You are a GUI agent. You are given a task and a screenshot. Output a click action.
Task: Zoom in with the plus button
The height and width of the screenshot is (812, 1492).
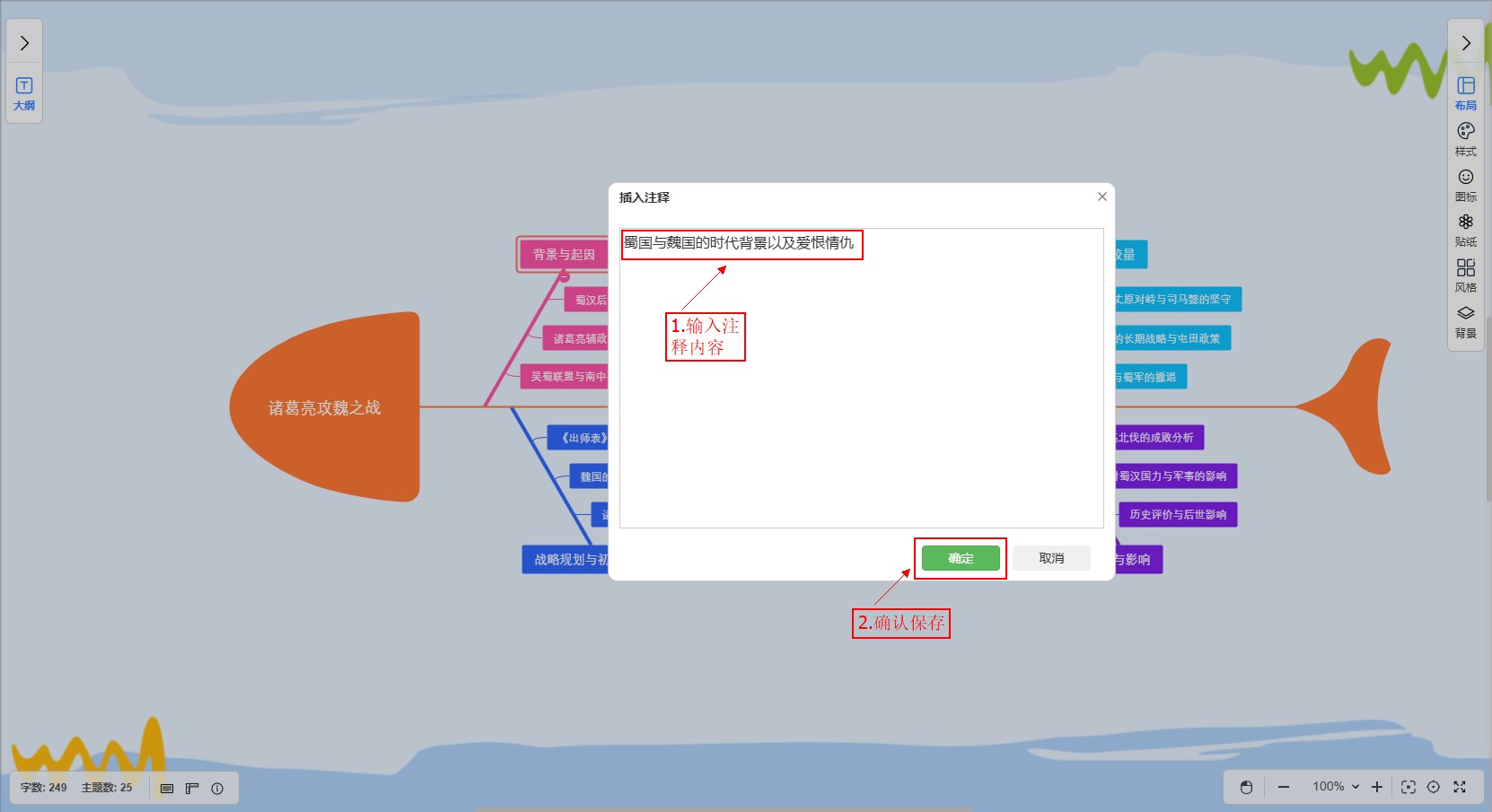tap(1377, 787)
